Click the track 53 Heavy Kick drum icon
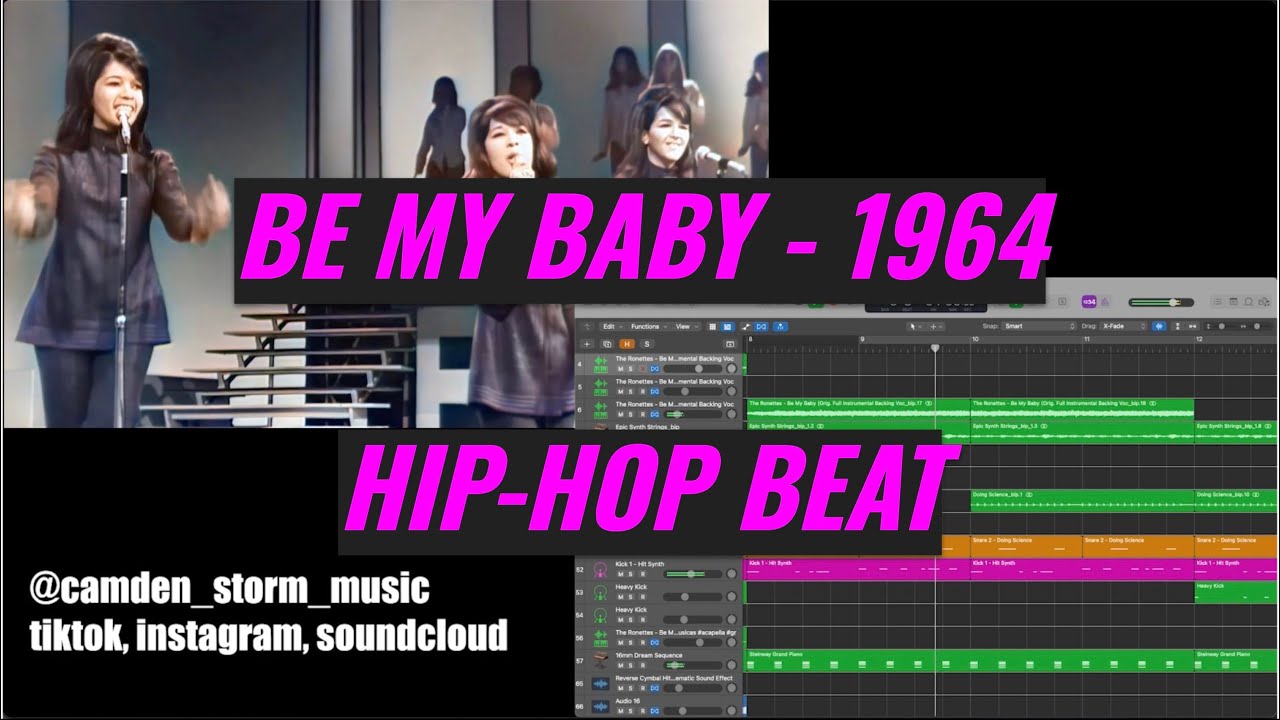 click(x=600, y=593)
